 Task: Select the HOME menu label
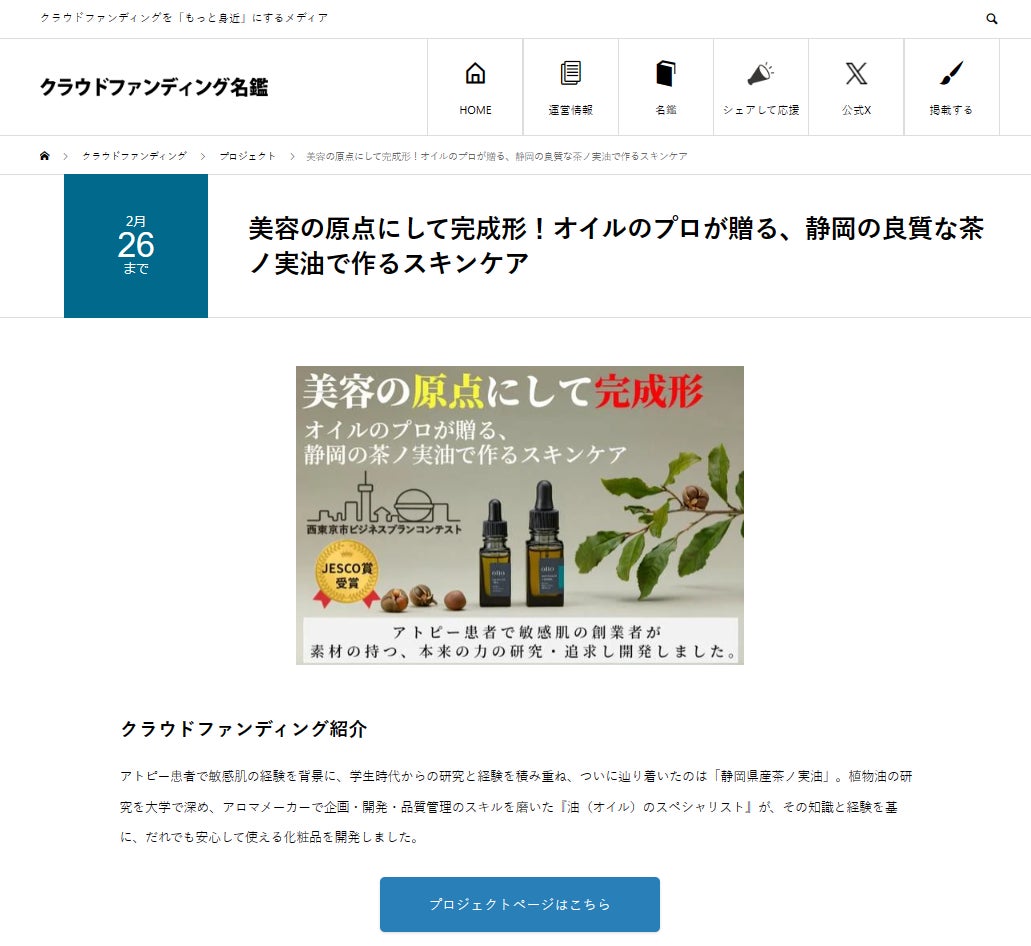[475, 110]
